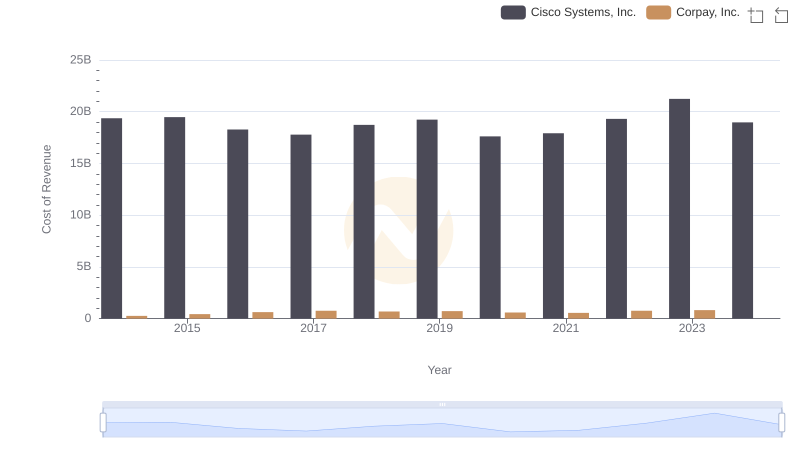
Task: Click the x-axis label 2021
Action: [565, 328]
